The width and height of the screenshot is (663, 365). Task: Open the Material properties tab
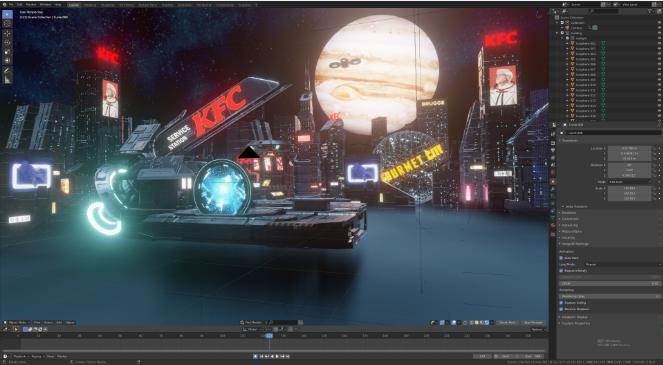(553, 225)
